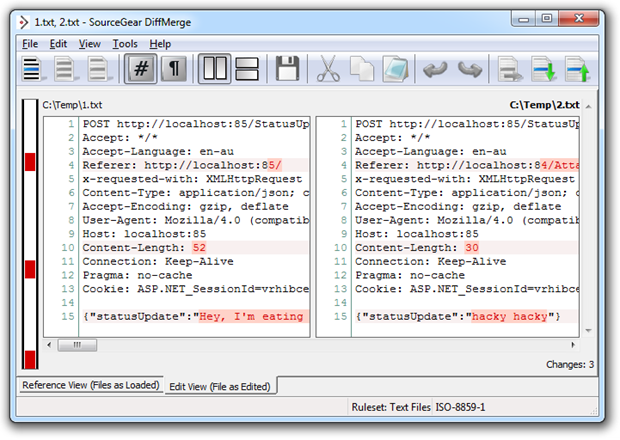This screenshot has height=440, width=620.
Task: Click the Redo arrow icon
Action: (470, 70)
